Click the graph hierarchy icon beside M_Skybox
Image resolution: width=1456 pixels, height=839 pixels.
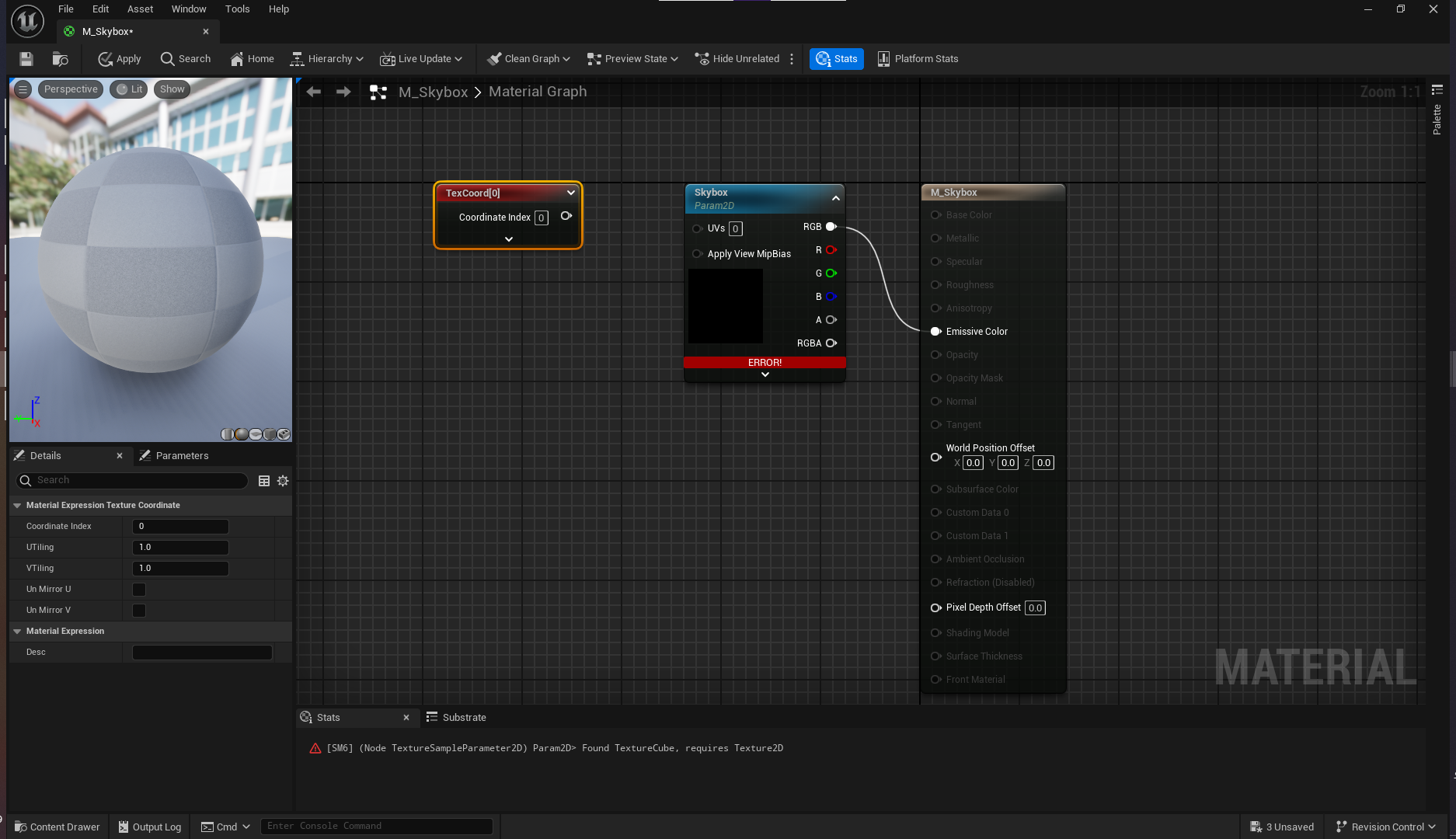coord(378,92)
